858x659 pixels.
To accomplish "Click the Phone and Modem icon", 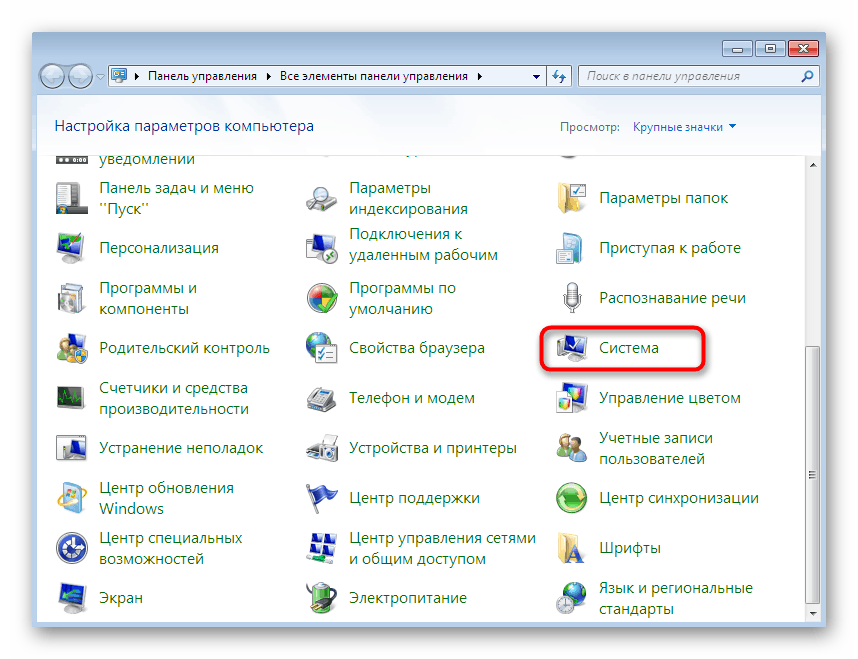I will (x=322, y=398).
